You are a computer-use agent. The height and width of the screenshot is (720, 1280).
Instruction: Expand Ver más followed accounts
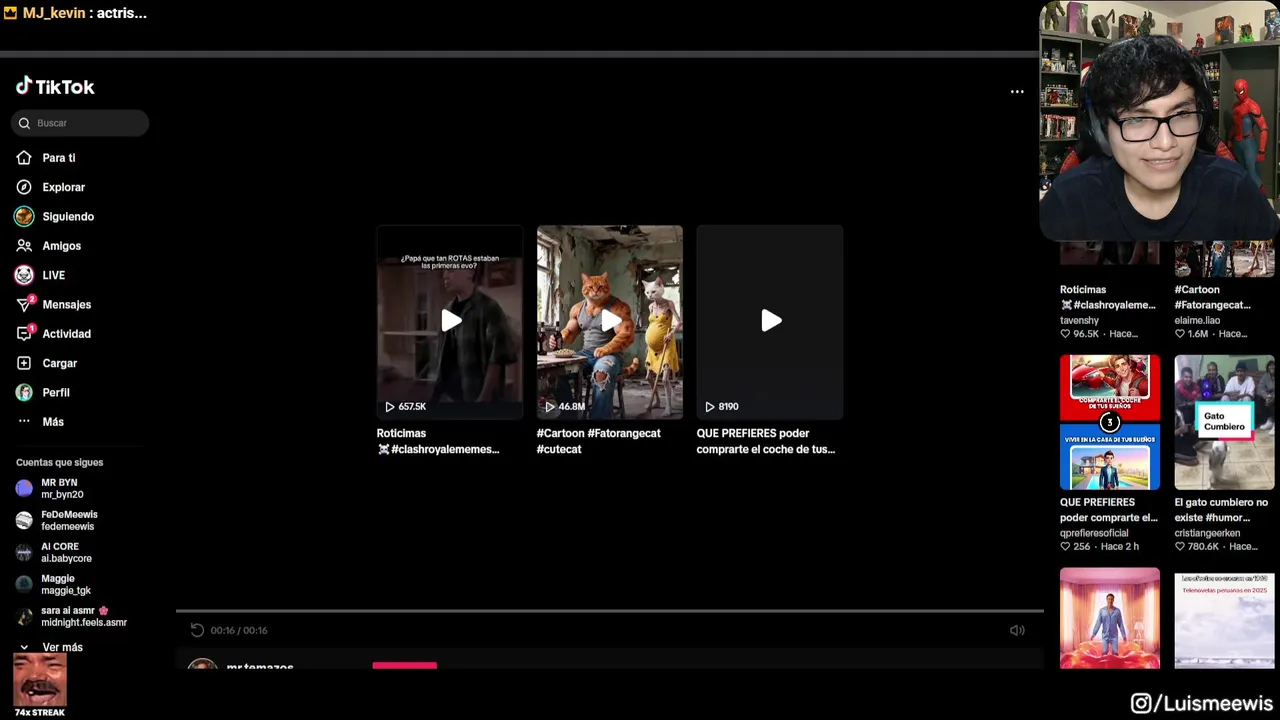(62, 647)
